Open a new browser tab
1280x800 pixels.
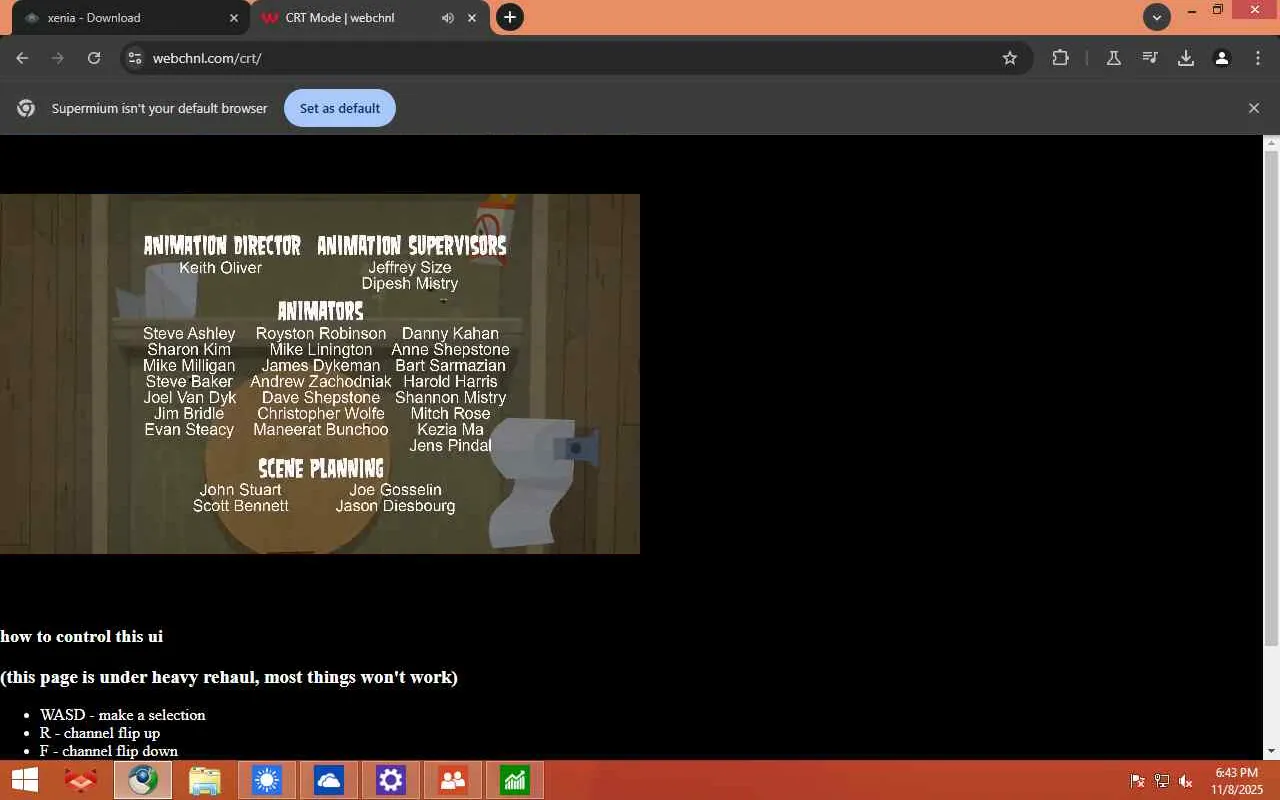[x=510, y=17]
